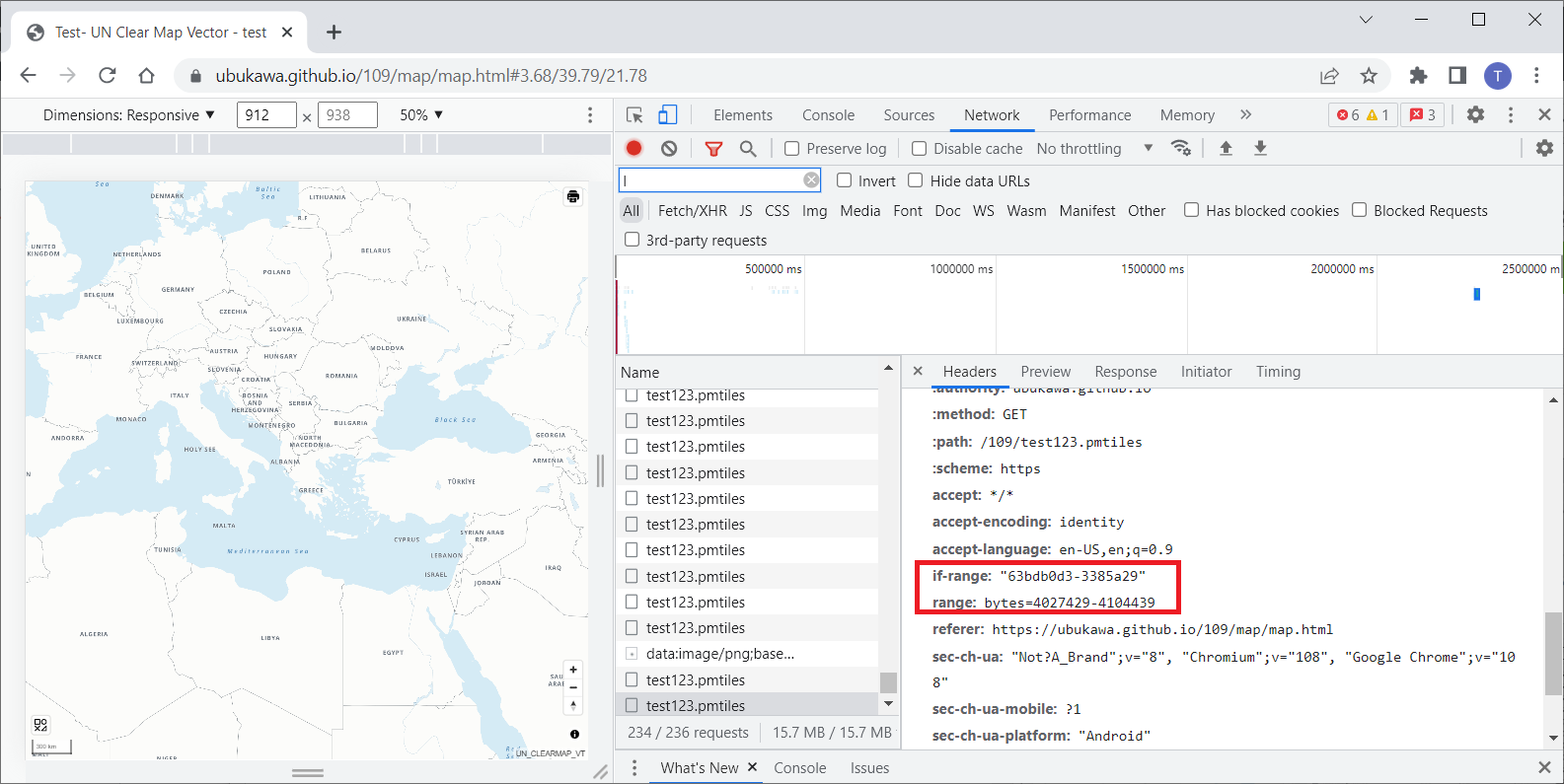Click the viewport height field
This screenshot has width=1564, height=784.
347,115
